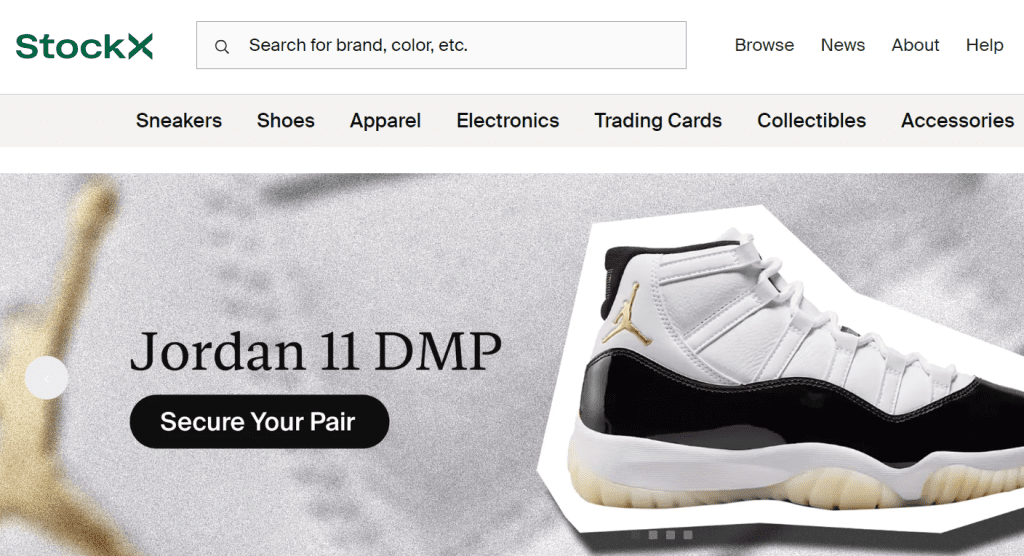The image size is (1024, 556).
Task: Open the Trading Cards category
Action: (x=658, y=121)
